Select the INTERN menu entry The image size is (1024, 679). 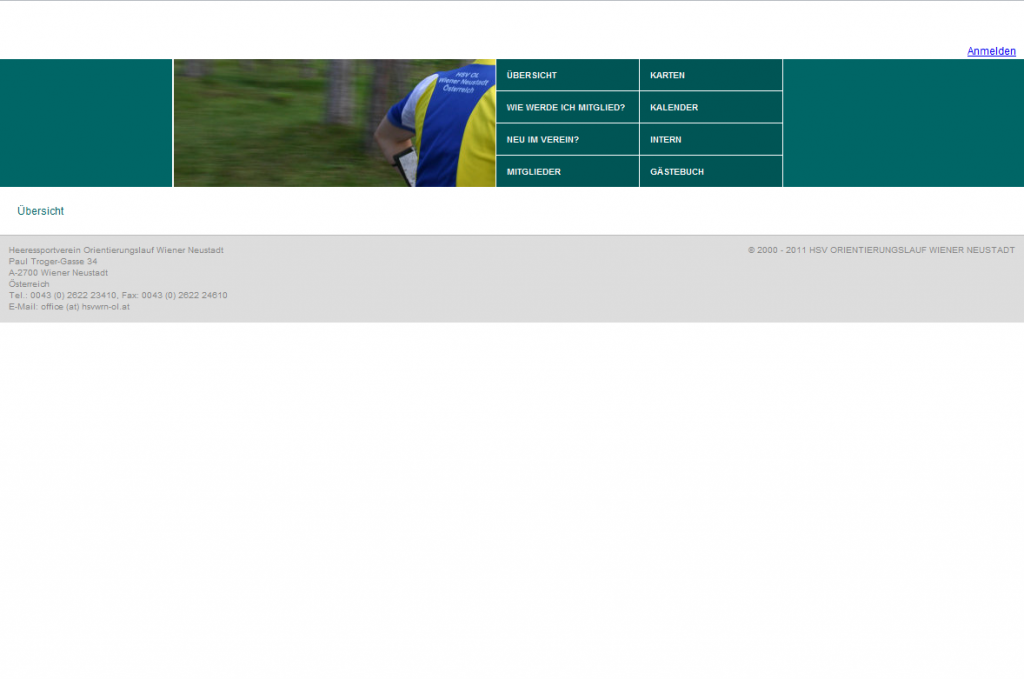click(666, 140)
